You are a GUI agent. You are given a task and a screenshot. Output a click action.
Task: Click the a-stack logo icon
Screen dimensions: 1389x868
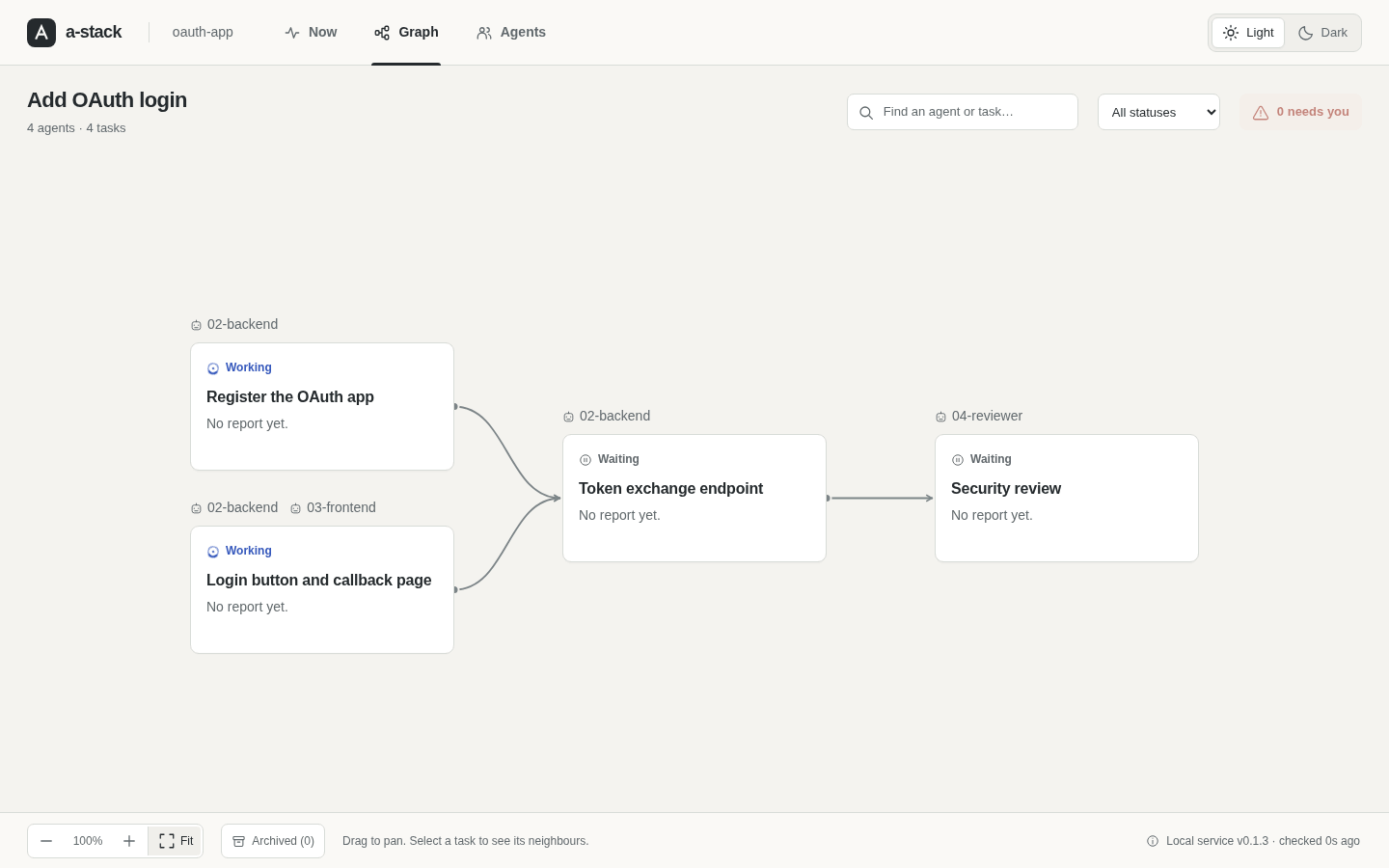pos(41,33)
